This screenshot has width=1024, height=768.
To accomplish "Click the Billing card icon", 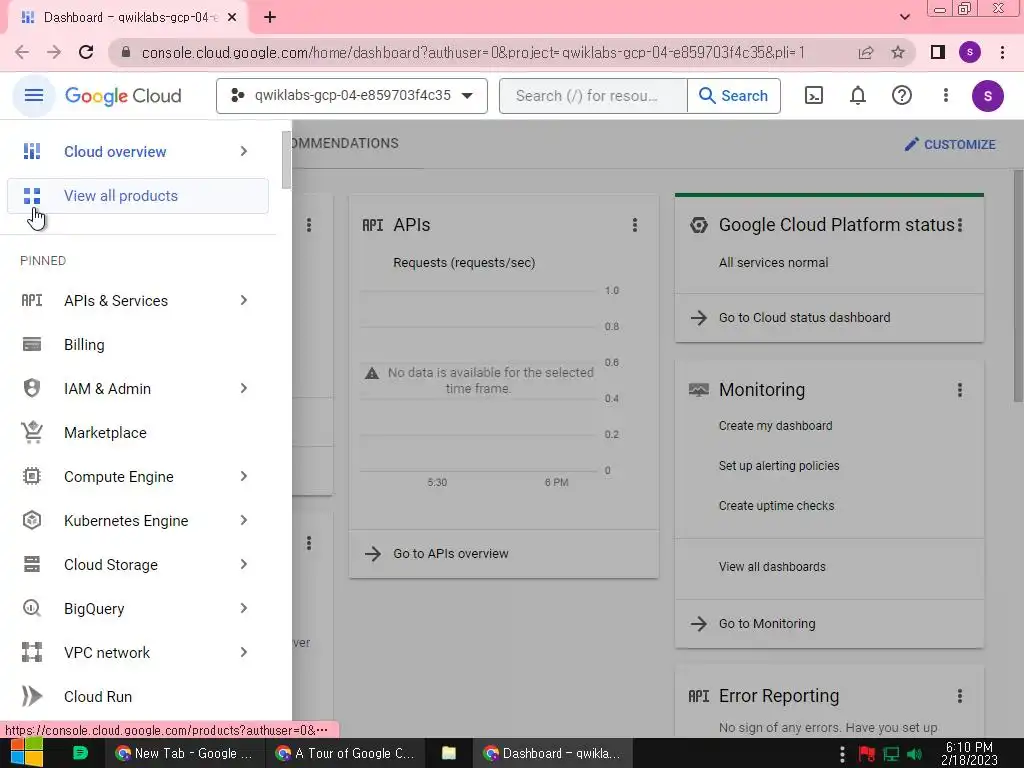I will click(31, 344).
